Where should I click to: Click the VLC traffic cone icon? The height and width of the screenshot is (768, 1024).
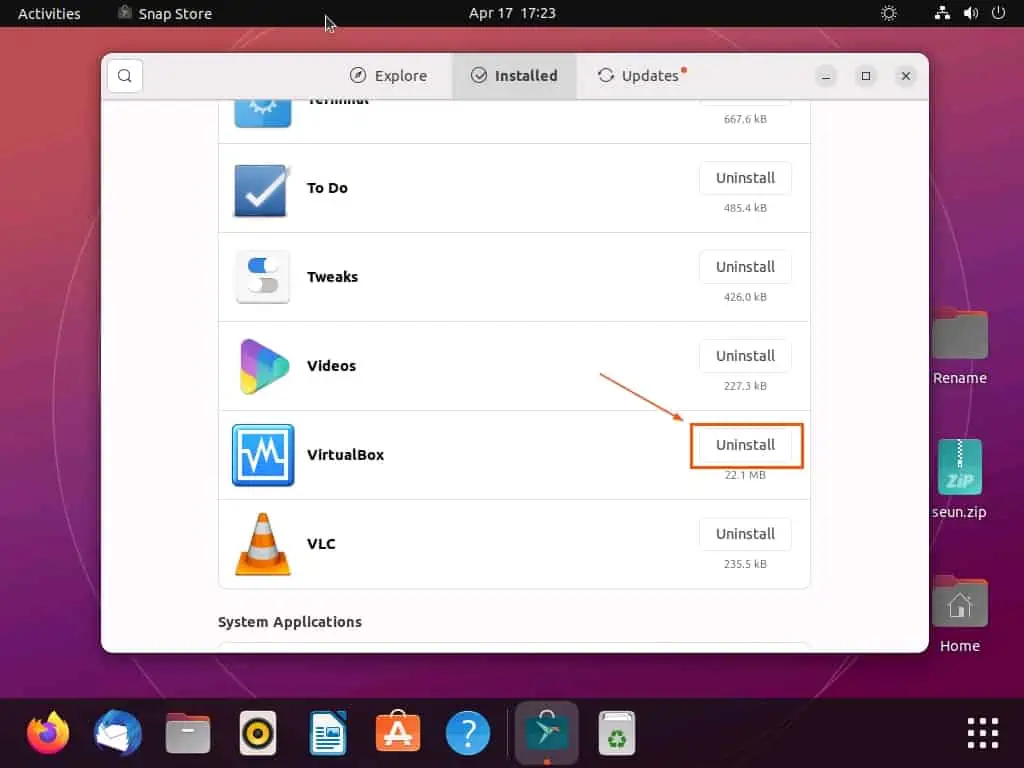point(263,544)
